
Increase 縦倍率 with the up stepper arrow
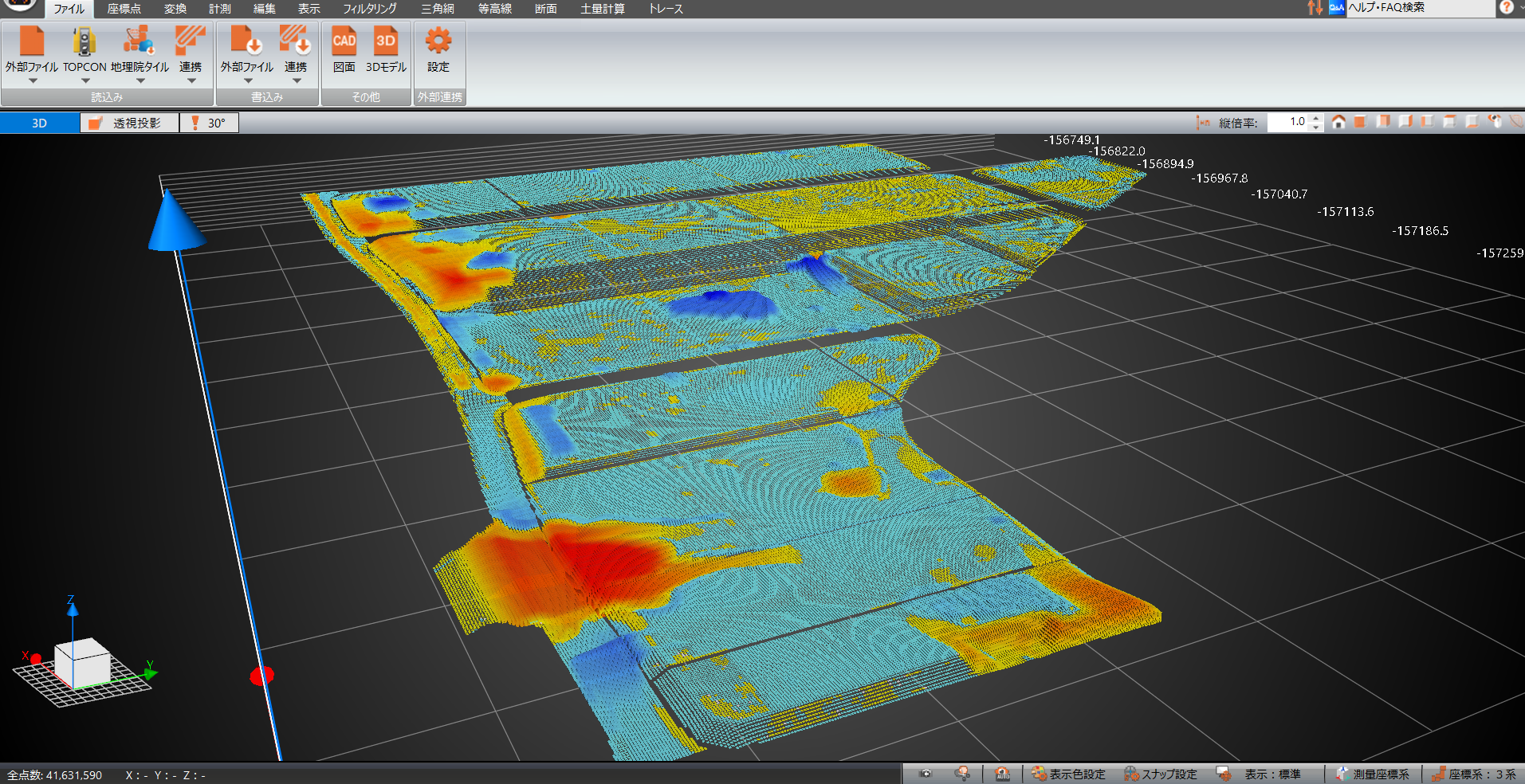click(1316, 118)
